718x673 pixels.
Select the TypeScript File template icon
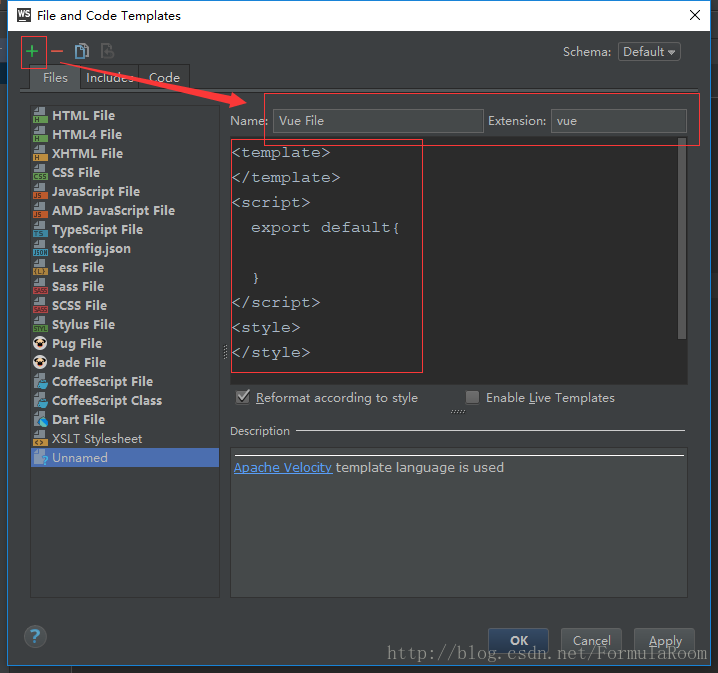point(40,229)
